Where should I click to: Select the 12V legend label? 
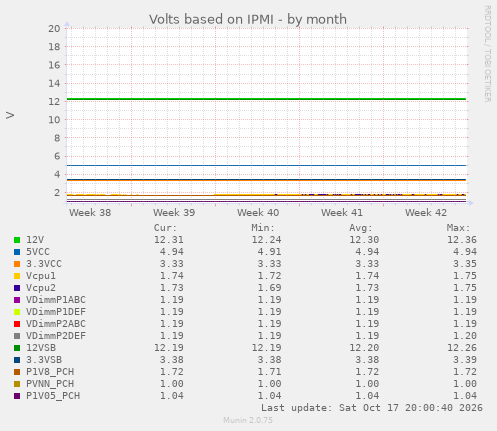(x=35, y=240)
